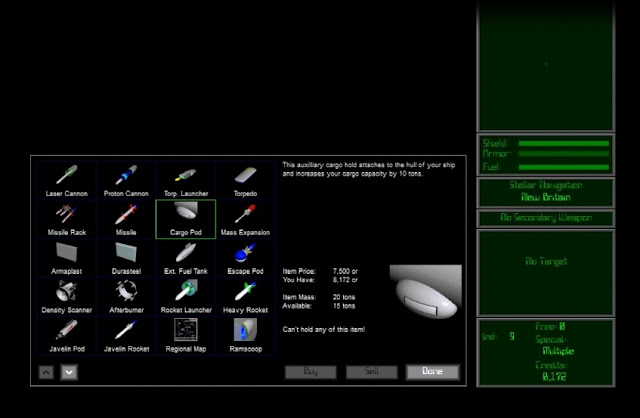Click the Available 15 tons text

pyautogui.click(x=319, y=306)
